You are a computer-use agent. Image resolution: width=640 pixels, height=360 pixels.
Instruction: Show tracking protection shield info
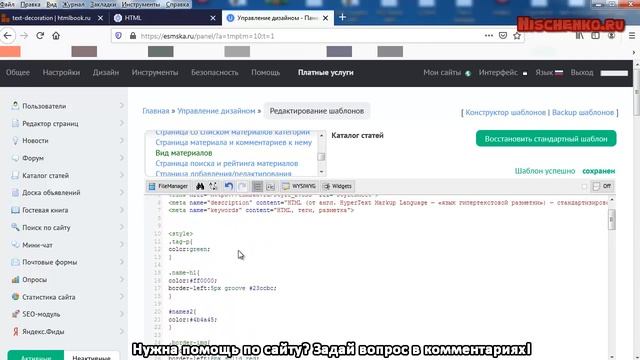tap(118, 36)
